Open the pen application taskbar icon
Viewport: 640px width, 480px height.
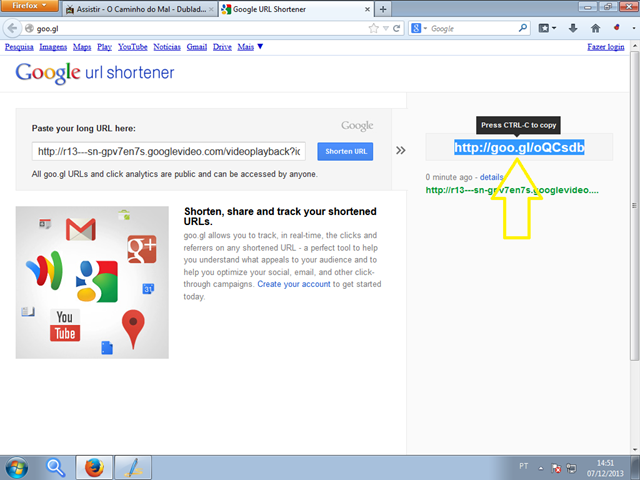click(133, 468)
